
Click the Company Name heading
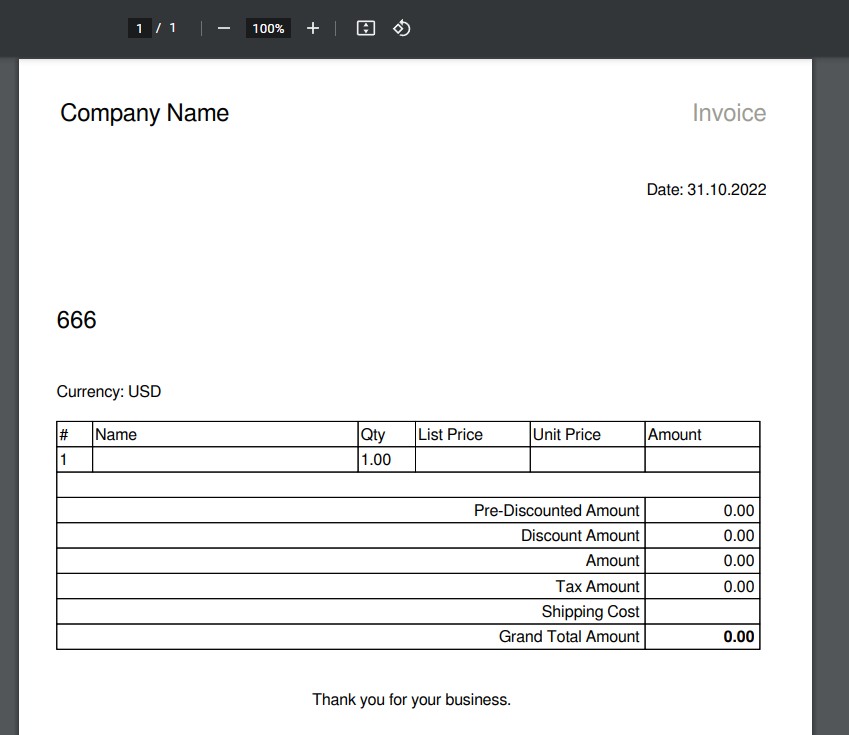click(x=145, y=113)
